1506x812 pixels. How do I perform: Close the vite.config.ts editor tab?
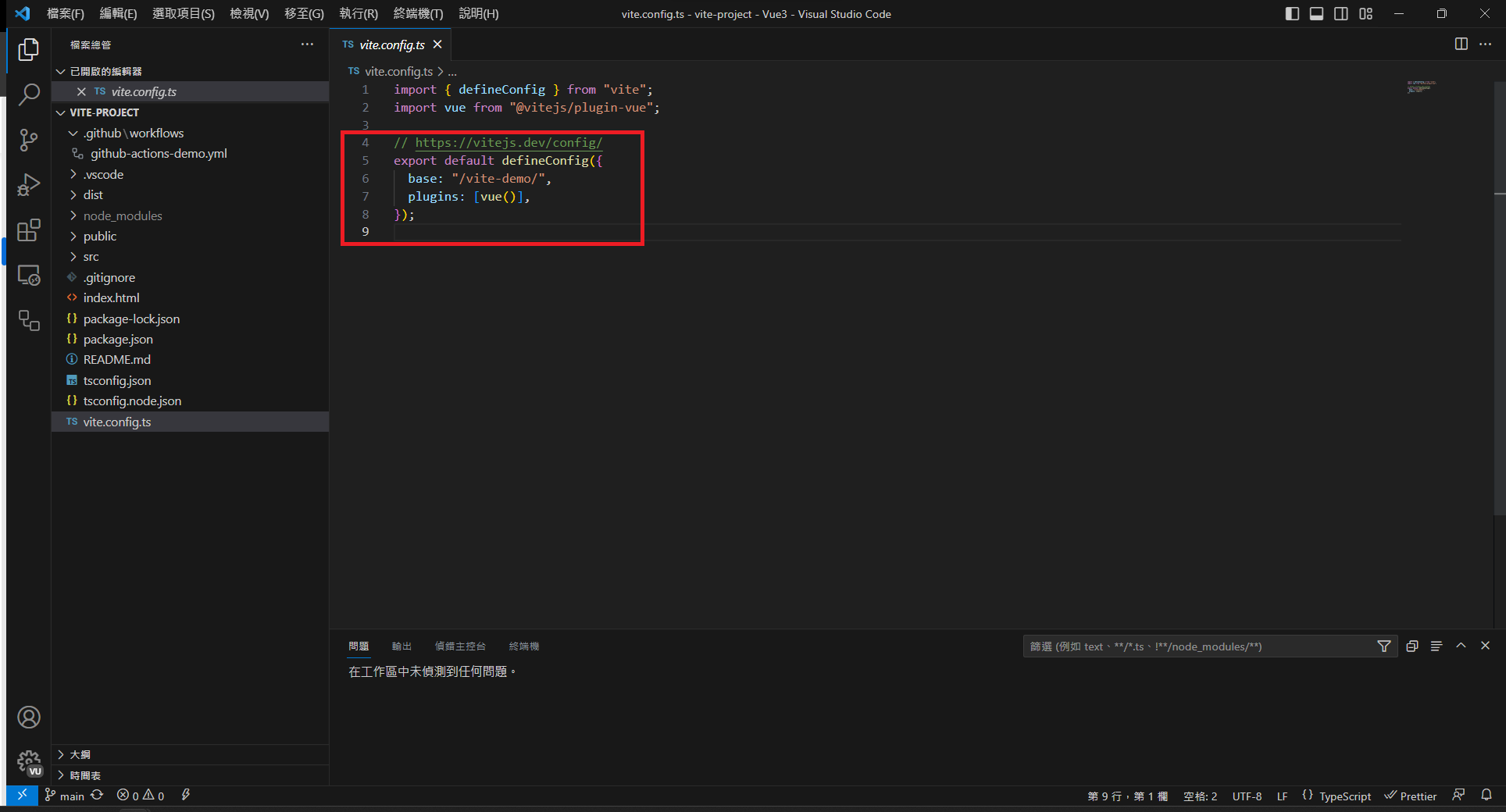coord(437,45)
